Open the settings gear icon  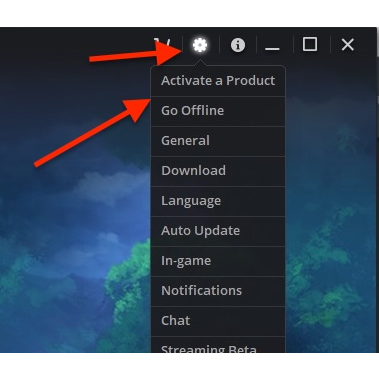point(200,45)
